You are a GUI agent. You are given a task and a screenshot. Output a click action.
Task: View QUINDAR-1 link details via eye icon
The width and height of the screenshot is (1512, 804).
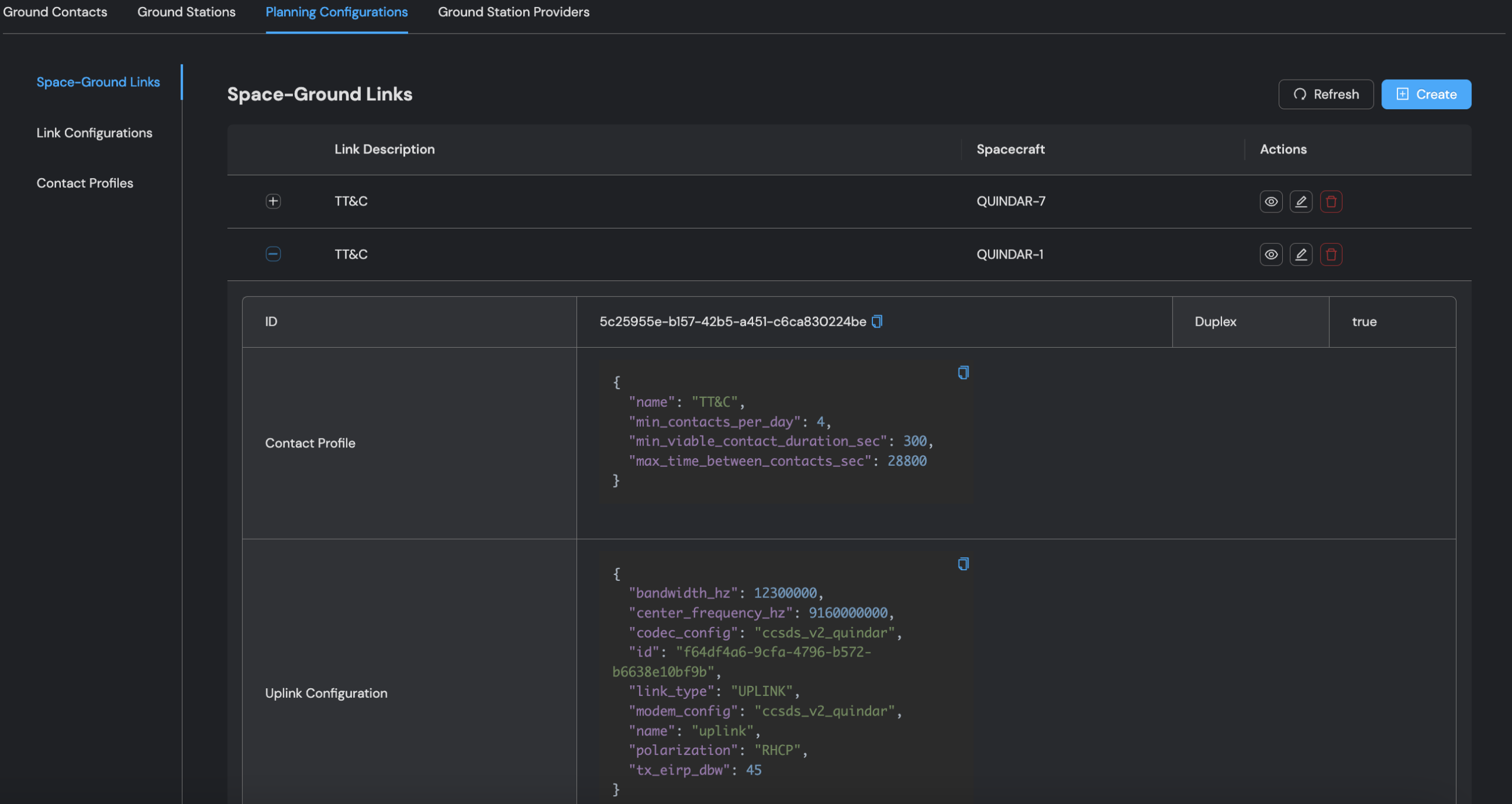[x=1271, y=254]
